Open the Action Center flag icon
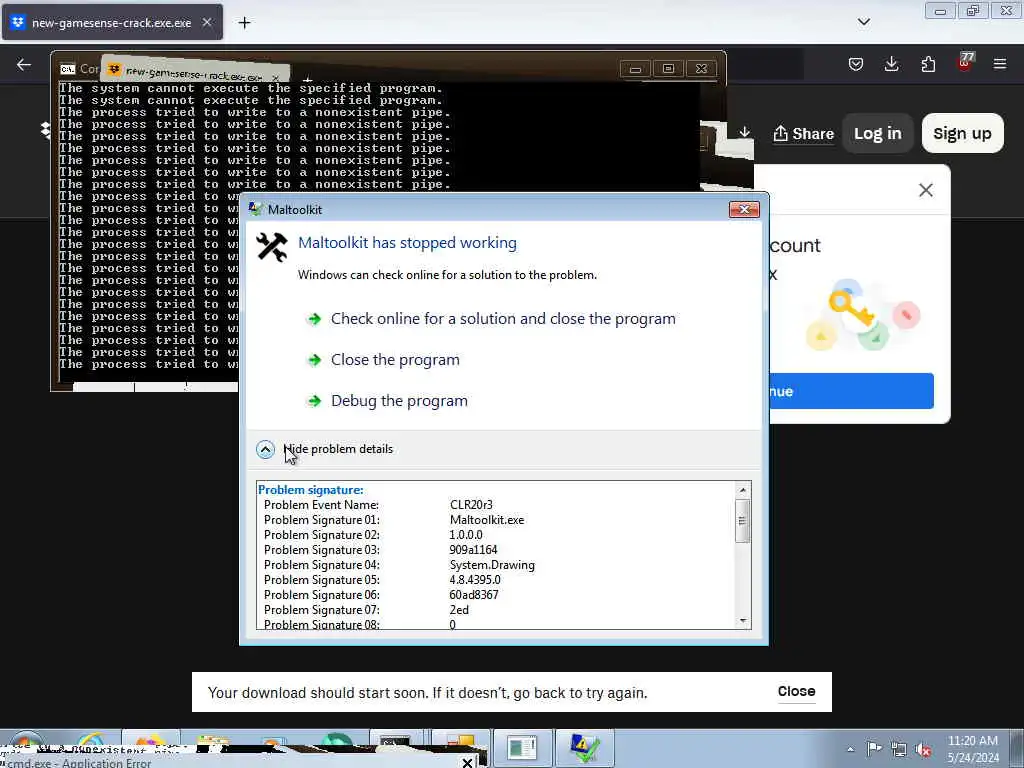 [x=874, y=749]
